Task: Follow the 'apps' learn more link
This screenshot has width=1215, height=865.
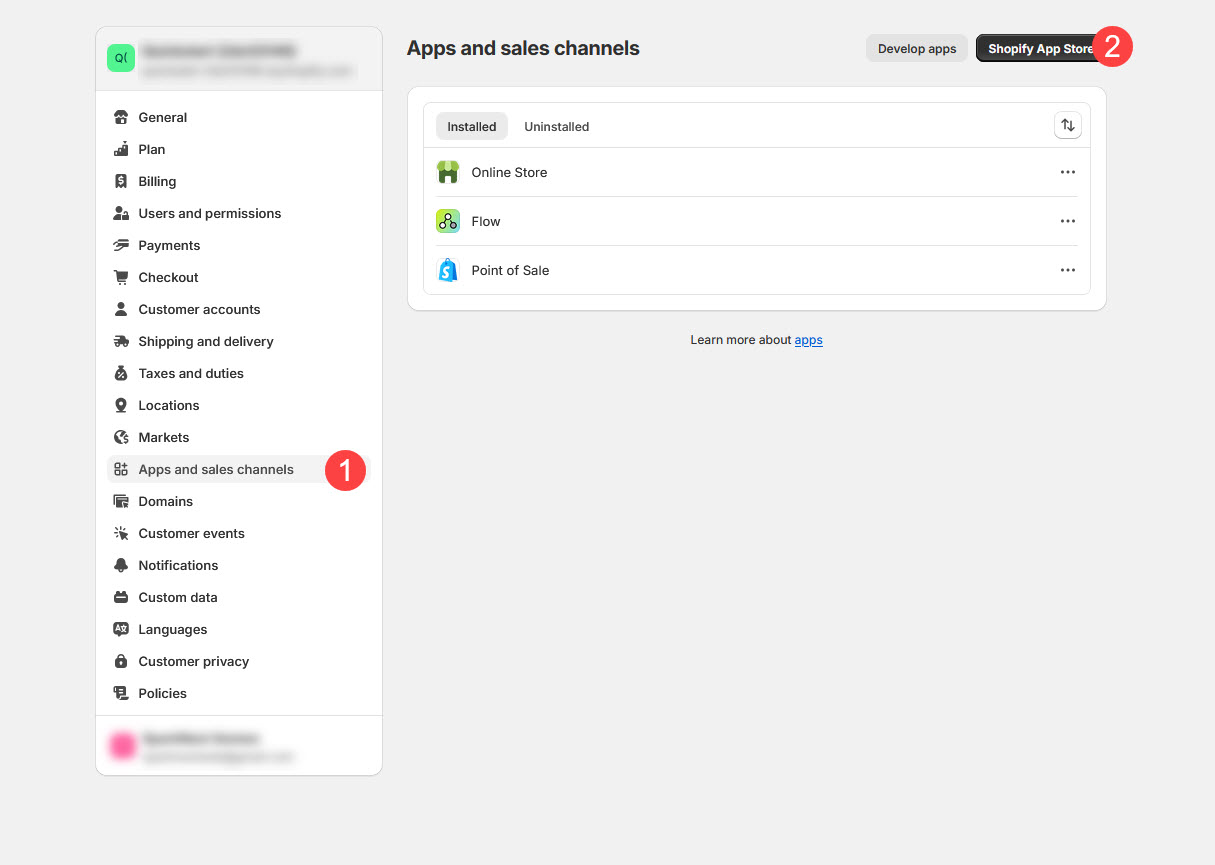Action: [808, 340]
